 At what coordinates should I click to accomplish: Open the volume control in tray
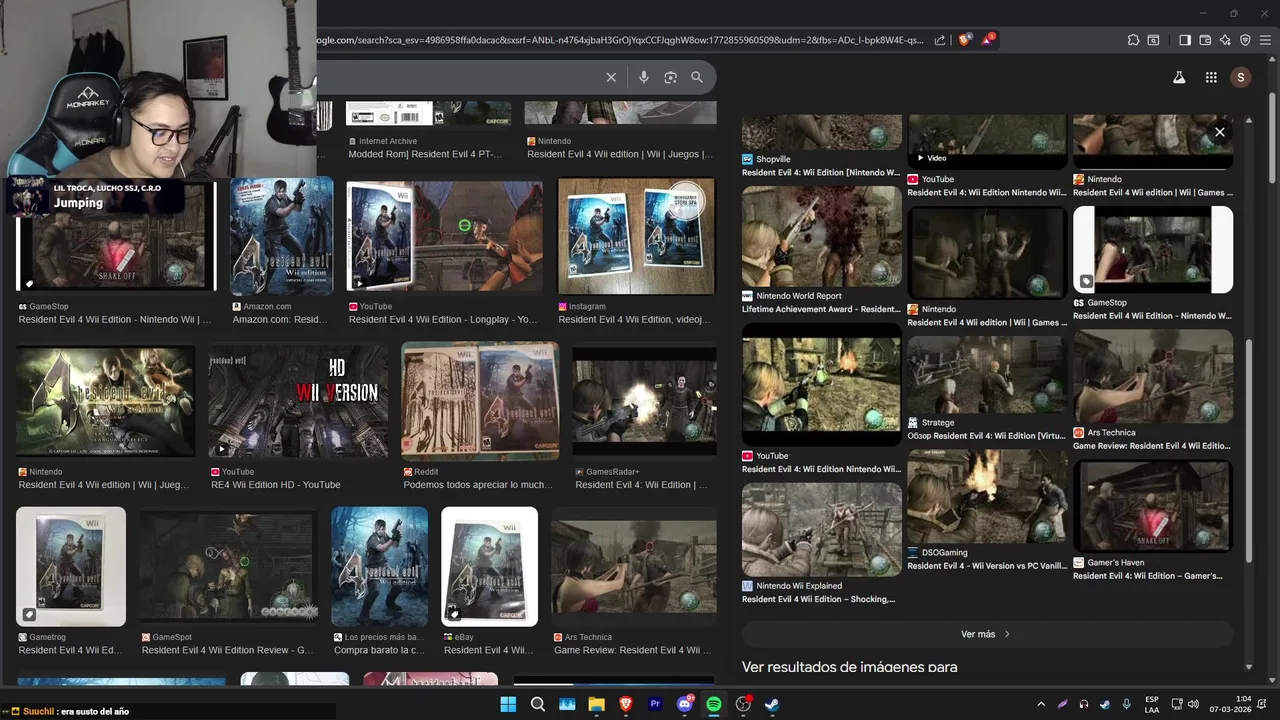[x=1193, y=704]
